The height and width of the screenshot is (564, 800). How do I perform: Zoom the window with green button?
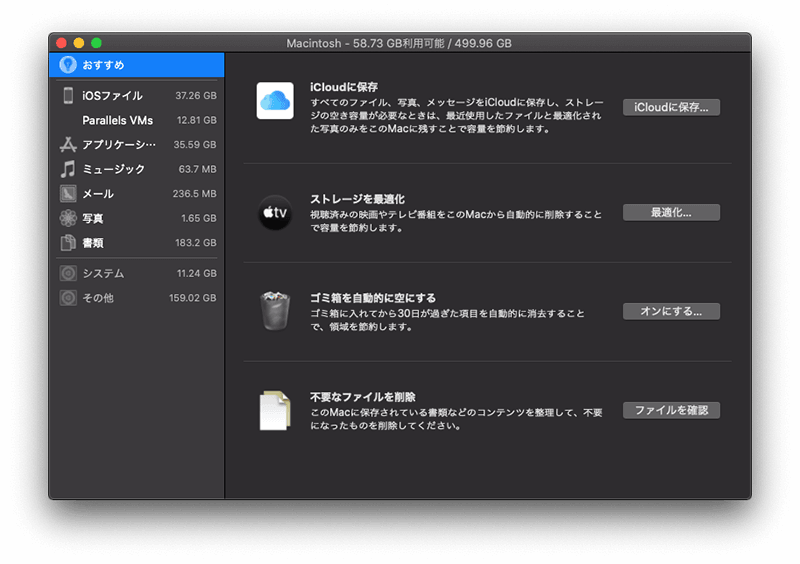pos(96,43)
